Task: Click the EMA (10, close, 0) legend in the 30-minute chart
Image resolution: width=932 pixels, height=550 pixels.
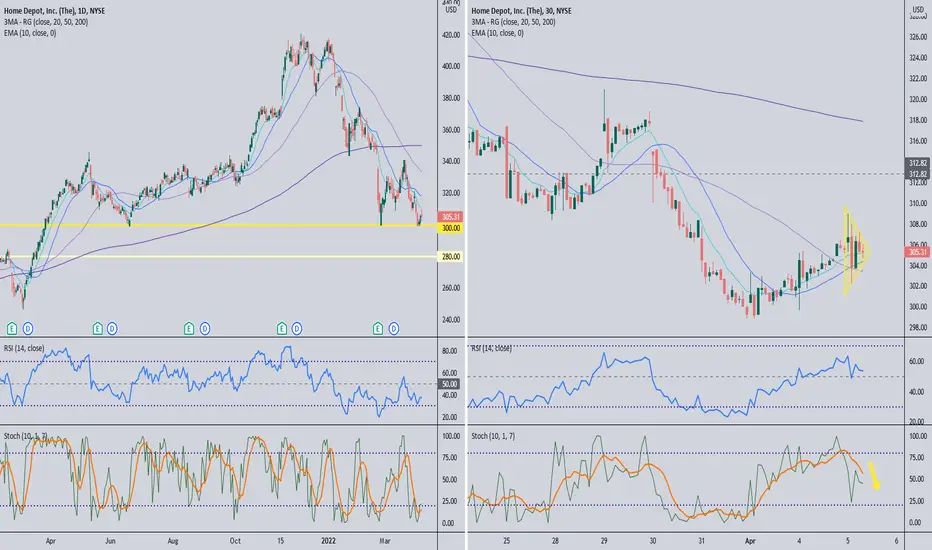Action: click(498, 33)
